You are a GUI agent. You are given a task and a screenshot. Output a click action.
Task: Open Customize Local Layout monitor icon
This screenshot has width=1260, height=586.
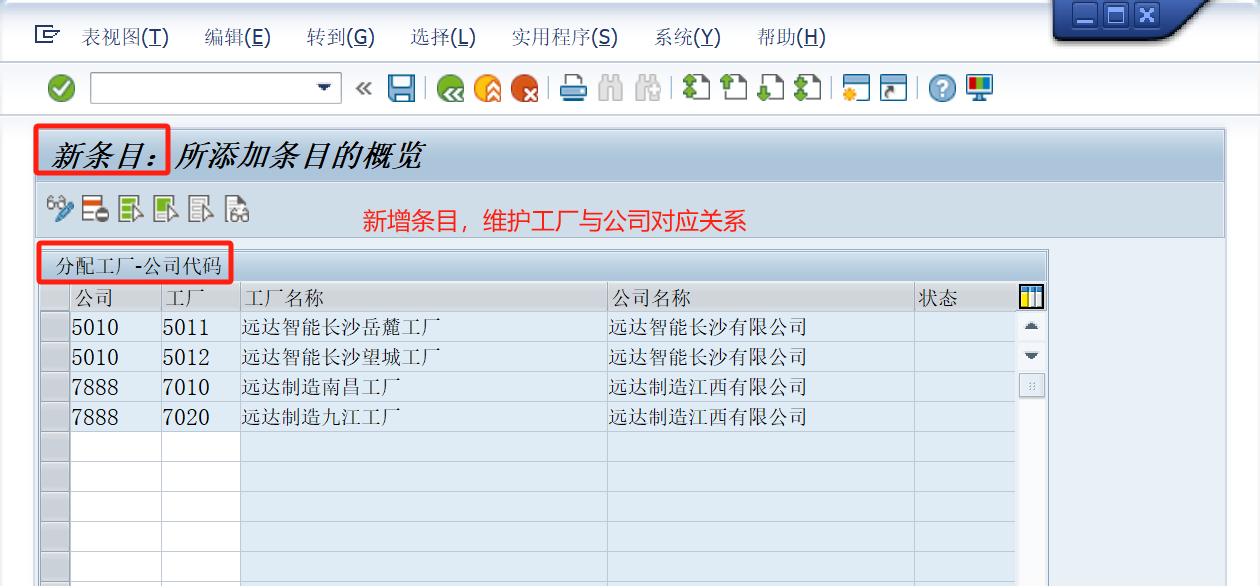(979, 88)
